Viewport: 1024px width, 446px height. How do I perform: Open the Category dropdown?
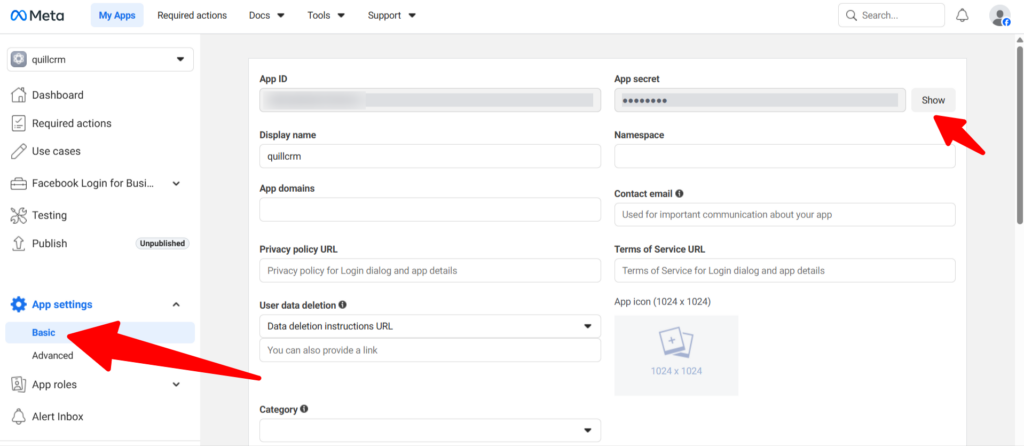(x=429, y=430)
